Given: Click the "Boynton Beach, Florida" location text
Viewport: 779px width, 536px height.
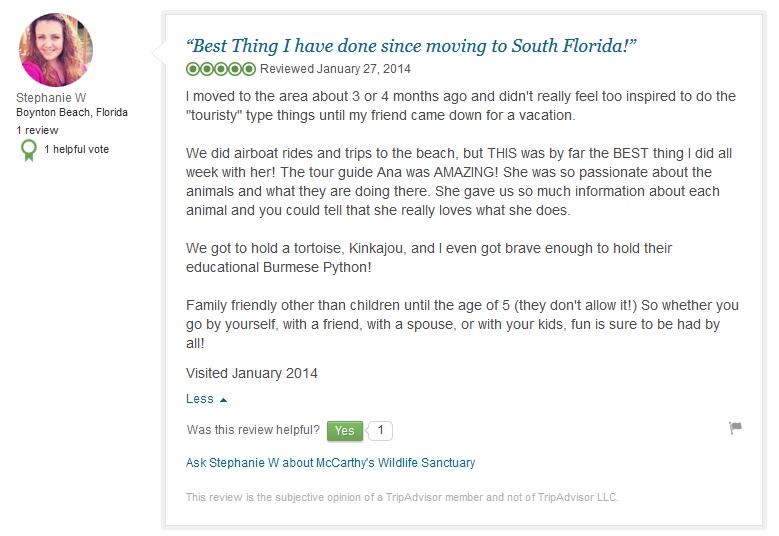Looking at the screenshot, I should [72, 113].
